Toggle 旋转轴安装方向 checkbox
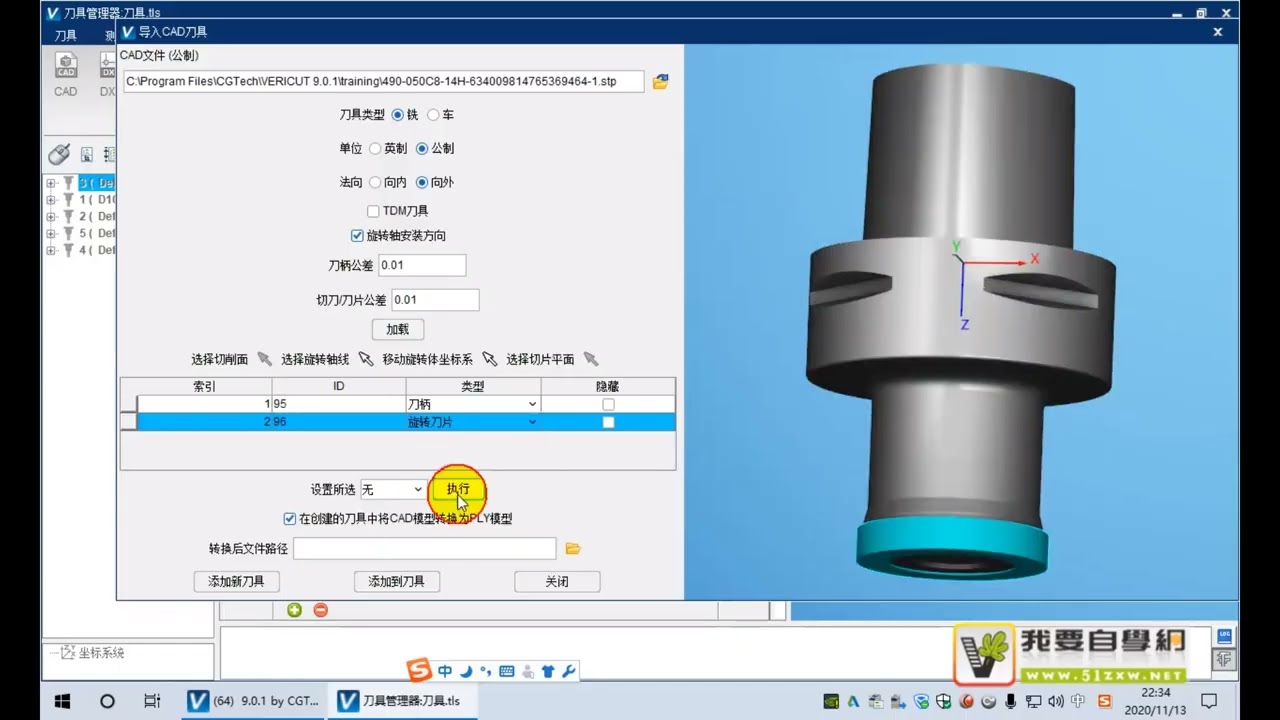 pos(357,236)
